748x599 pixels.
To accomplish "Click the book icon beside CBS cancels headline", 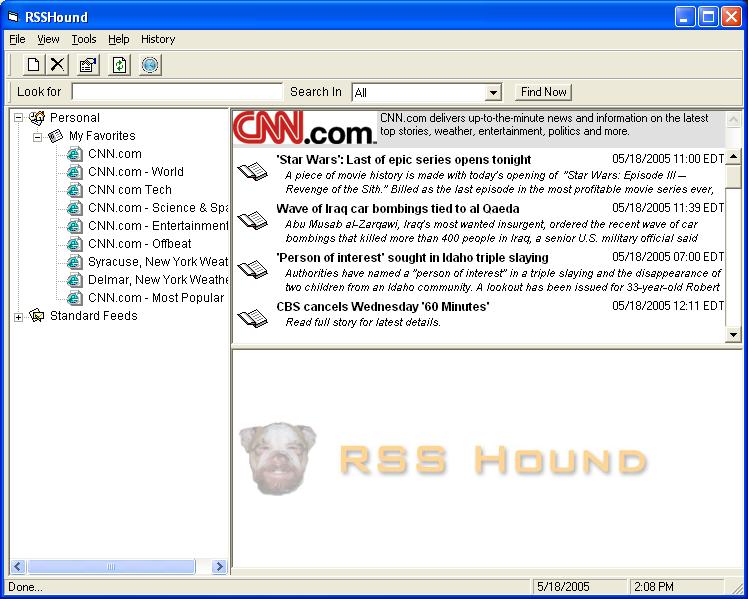I will [253, 318].
